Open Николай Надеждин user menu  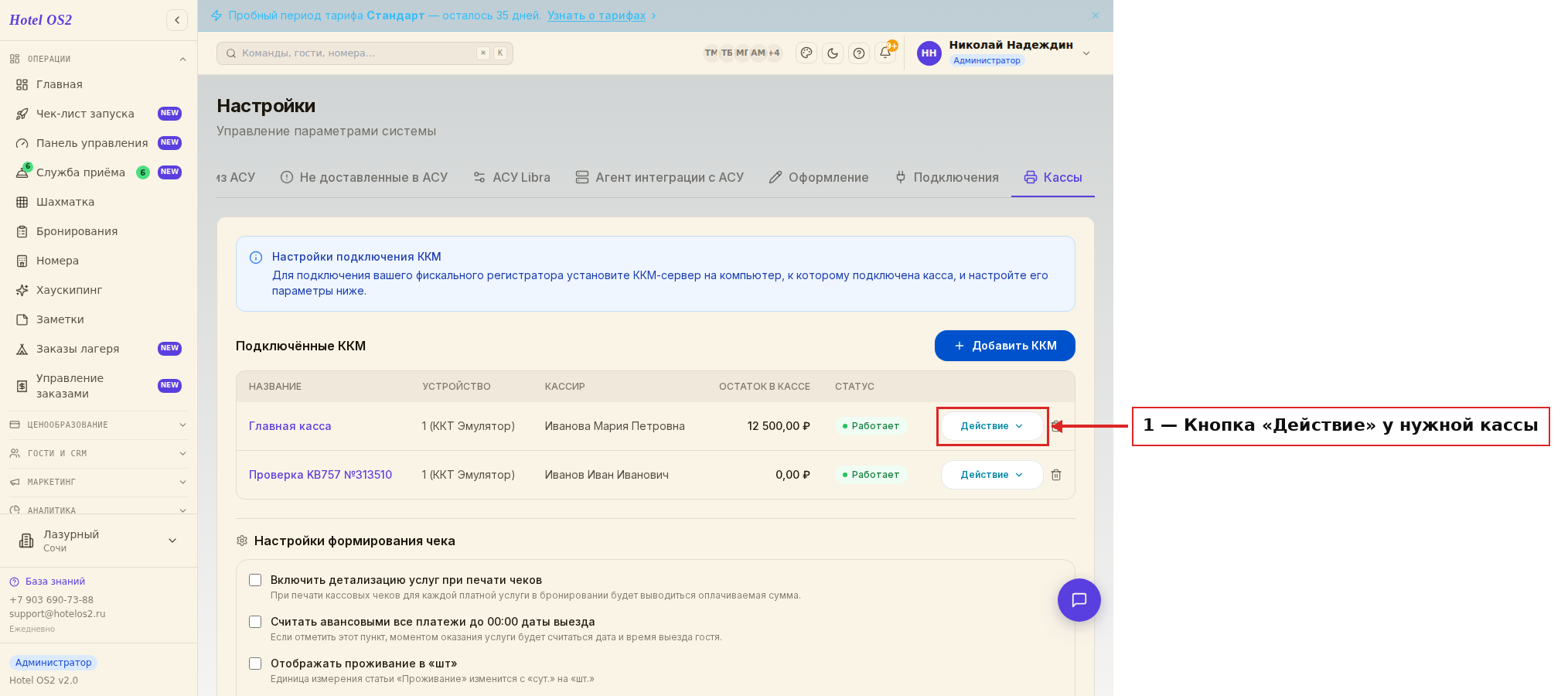coord(1004,53)
